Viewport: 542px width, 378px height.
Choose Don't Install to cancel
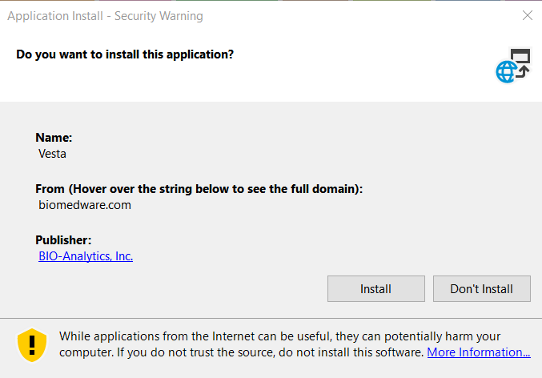[482, 289]
